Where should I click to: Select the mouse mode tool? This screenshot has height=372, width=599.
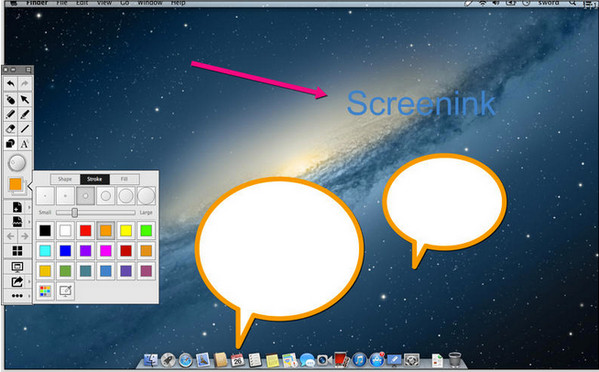11,99
